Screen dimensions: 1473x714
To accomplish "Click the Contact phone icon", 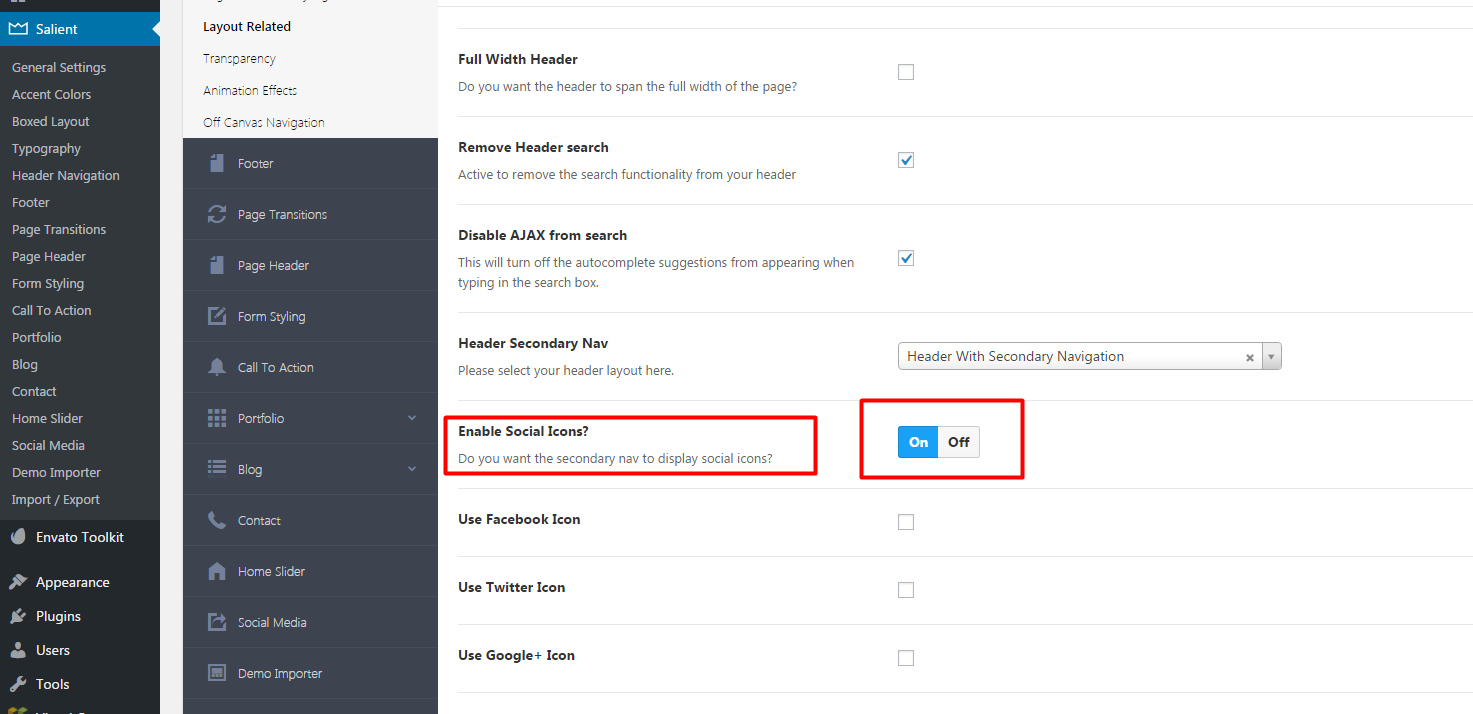I will click(x=216, y=520).
